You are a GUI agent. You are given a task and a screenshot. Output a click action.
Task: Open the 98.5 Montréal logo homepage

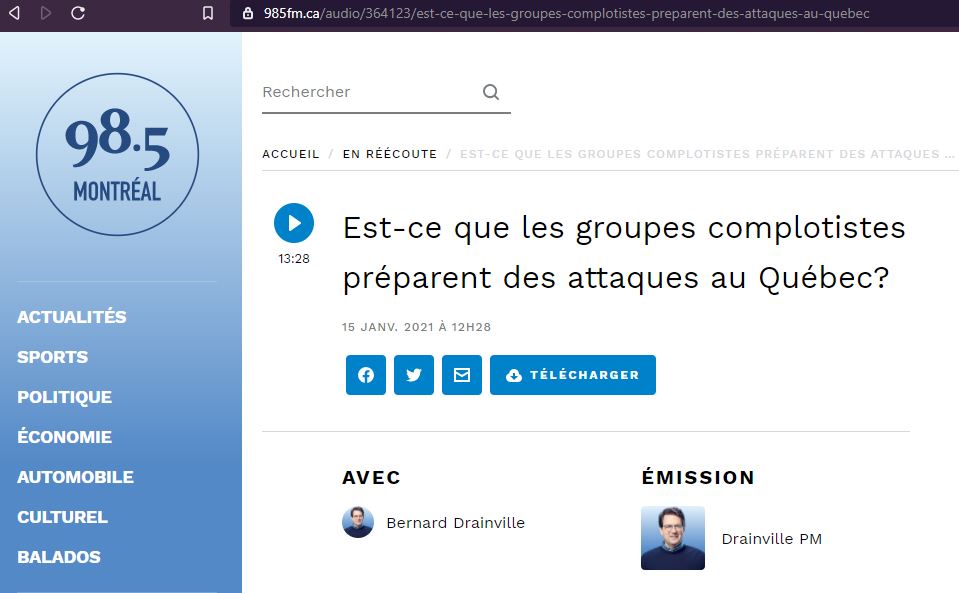(117, 154)
